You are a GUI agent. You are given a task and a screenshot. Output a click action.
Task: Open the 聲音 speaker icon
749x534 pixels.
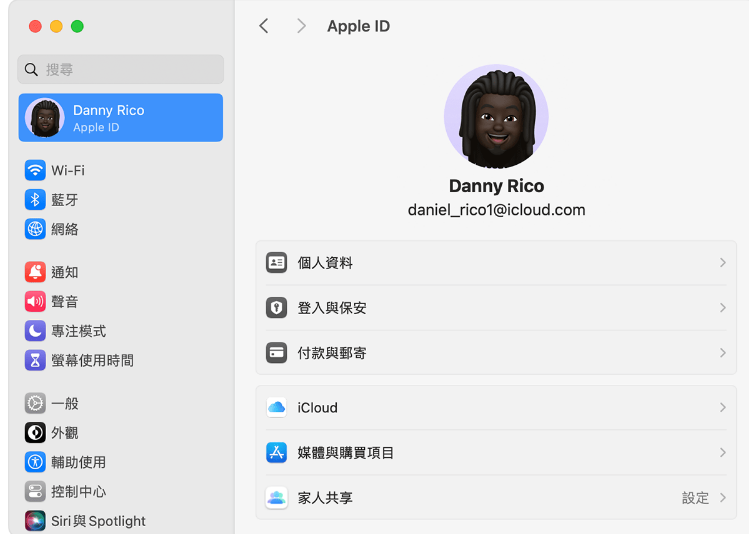35,301
